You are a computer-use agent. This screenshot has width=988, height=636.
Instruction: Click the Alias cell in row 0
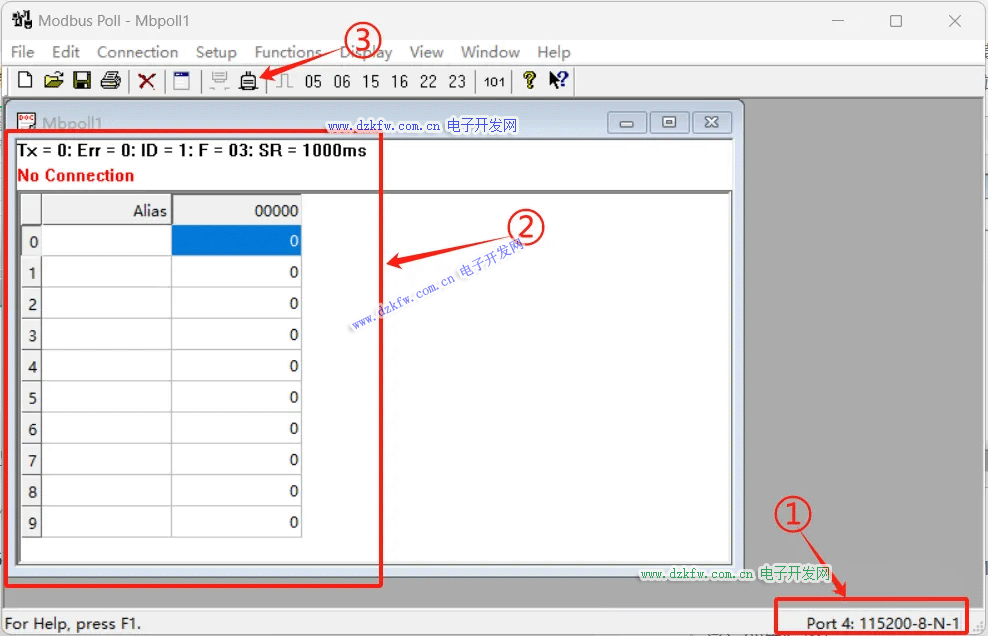point(106,241)
